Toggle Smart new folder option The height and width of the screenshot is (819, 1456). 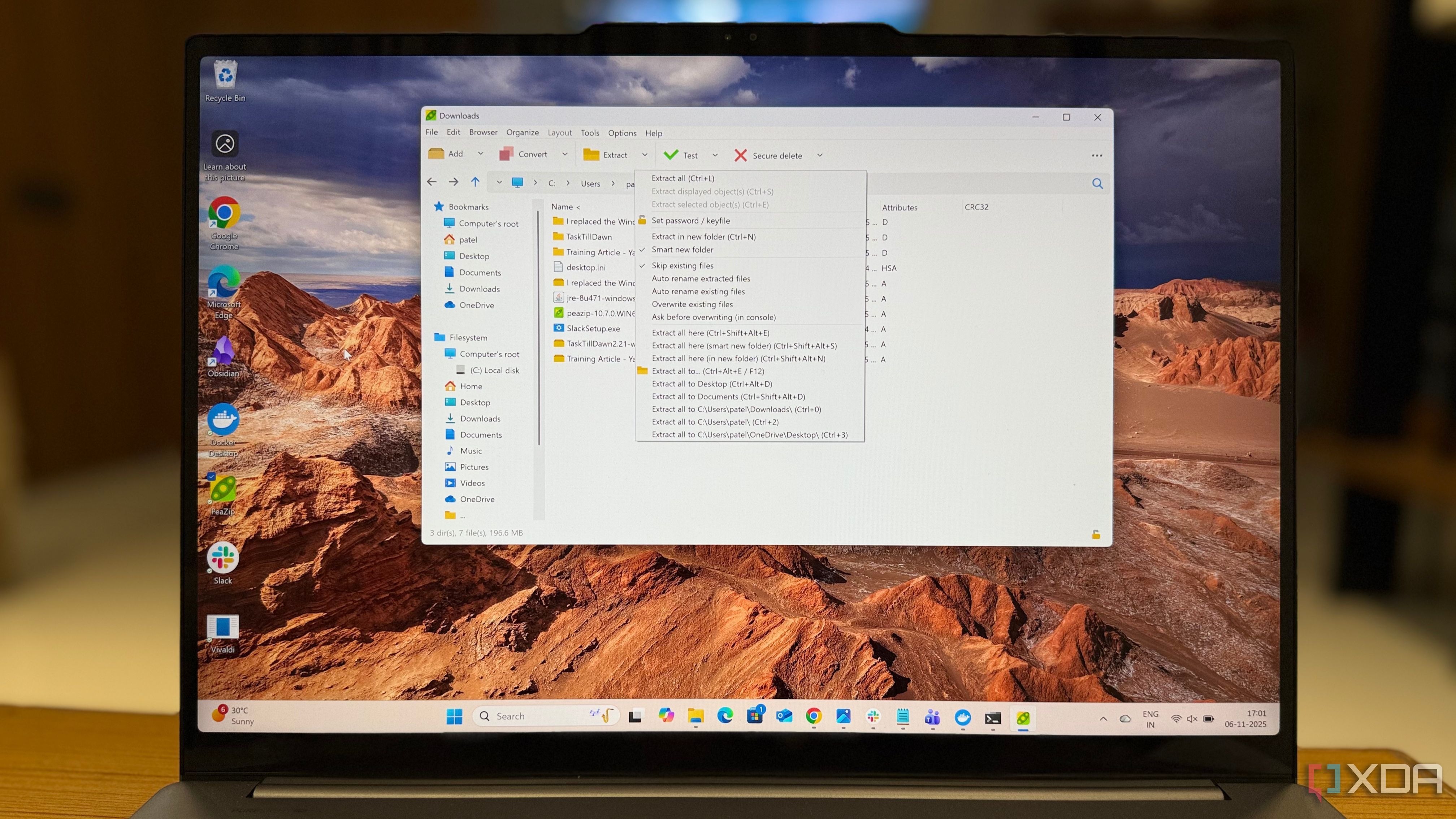pos(682,249)
